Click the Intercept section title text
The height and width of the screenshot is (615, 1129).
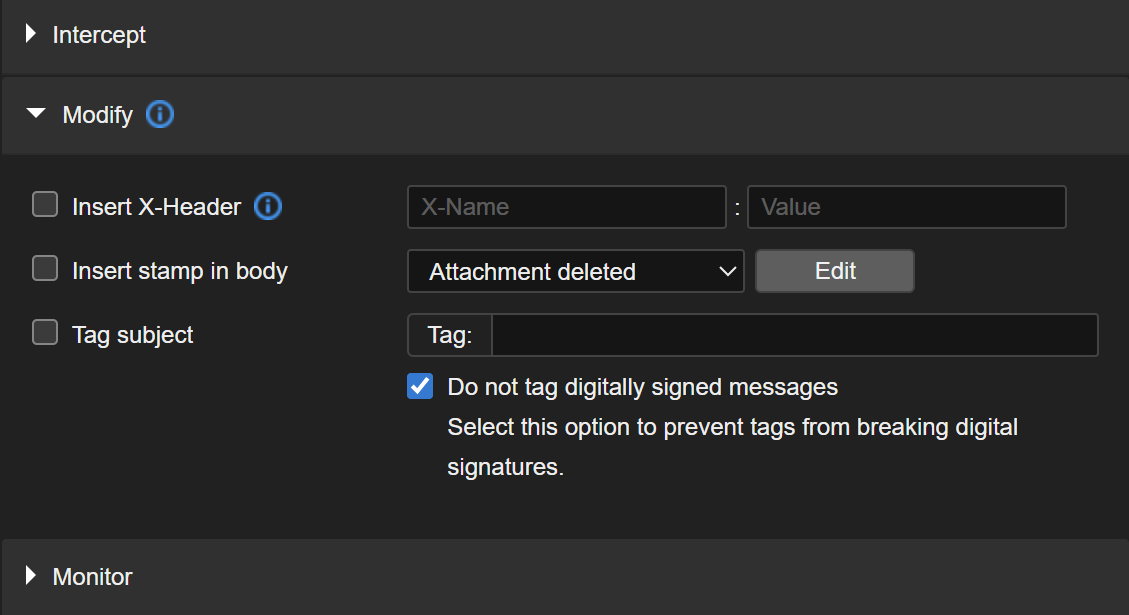[x=99, y=35]
